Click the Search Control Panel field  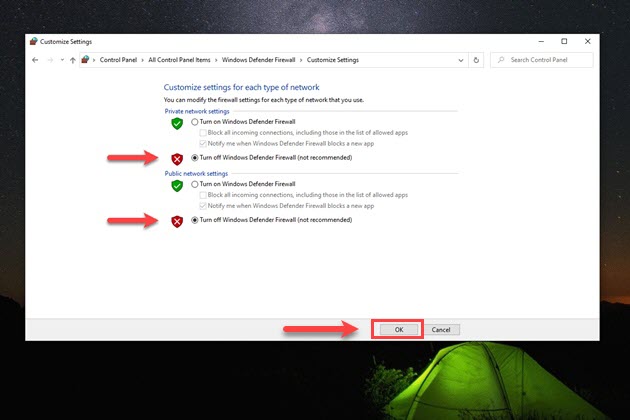coord(542,60)
